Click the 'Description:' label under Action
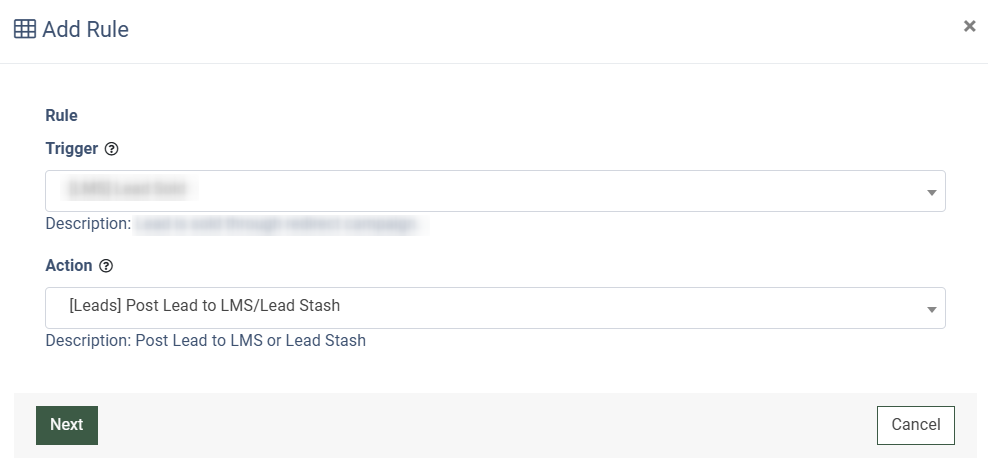This screenshot has width=988, height=472. (88, 340)
